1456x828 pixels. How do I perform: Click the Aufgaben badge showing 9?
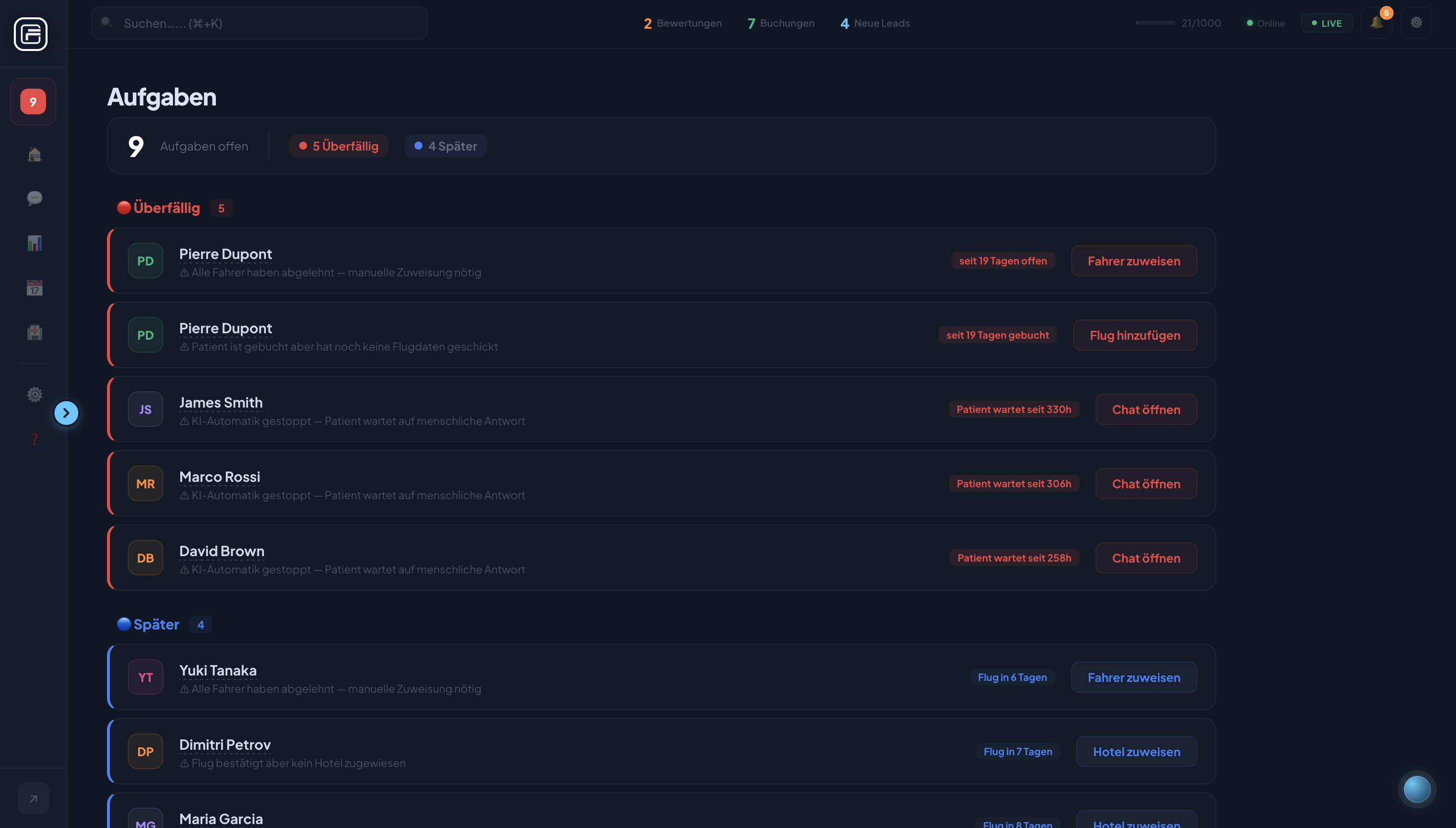click(32, 101)
